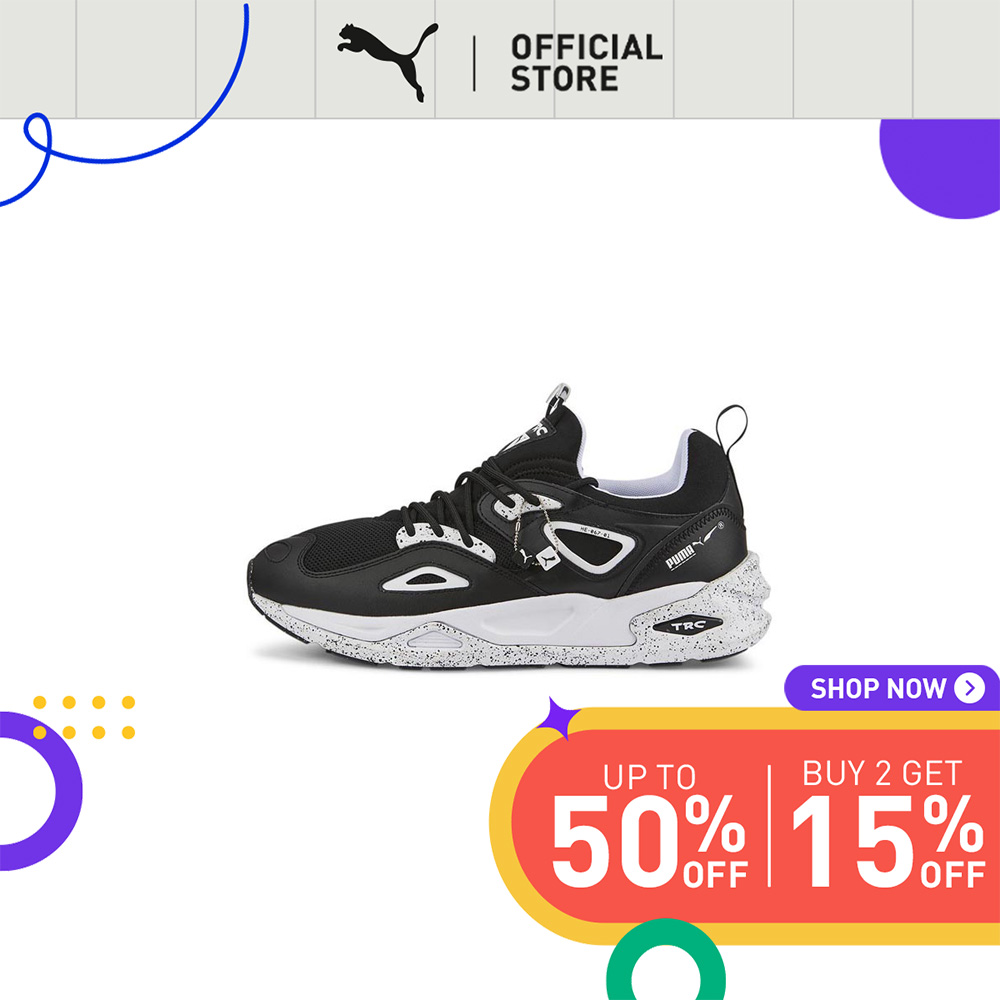Click the OFFICIAL STORE header text
This screenshot has height=1000, width=1000.
click(586, 63)
